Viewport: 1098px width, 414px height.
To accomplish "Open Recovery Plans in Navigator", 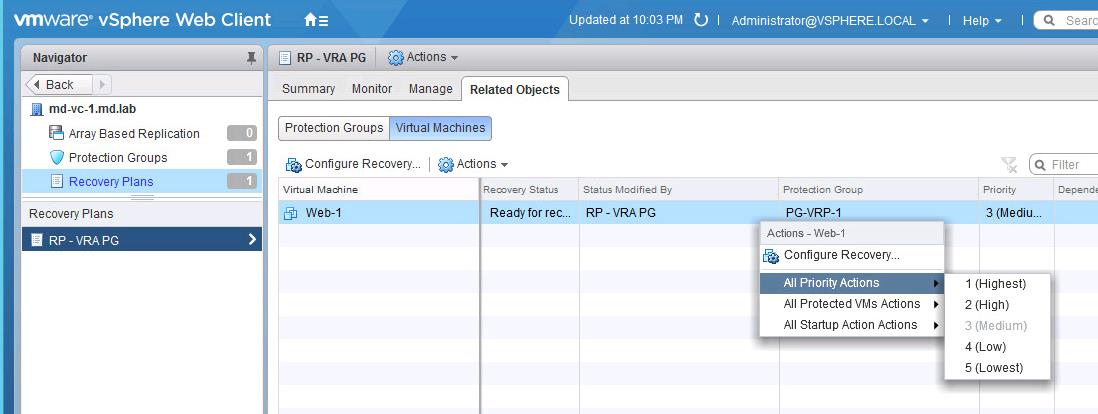I will [142, 181].
